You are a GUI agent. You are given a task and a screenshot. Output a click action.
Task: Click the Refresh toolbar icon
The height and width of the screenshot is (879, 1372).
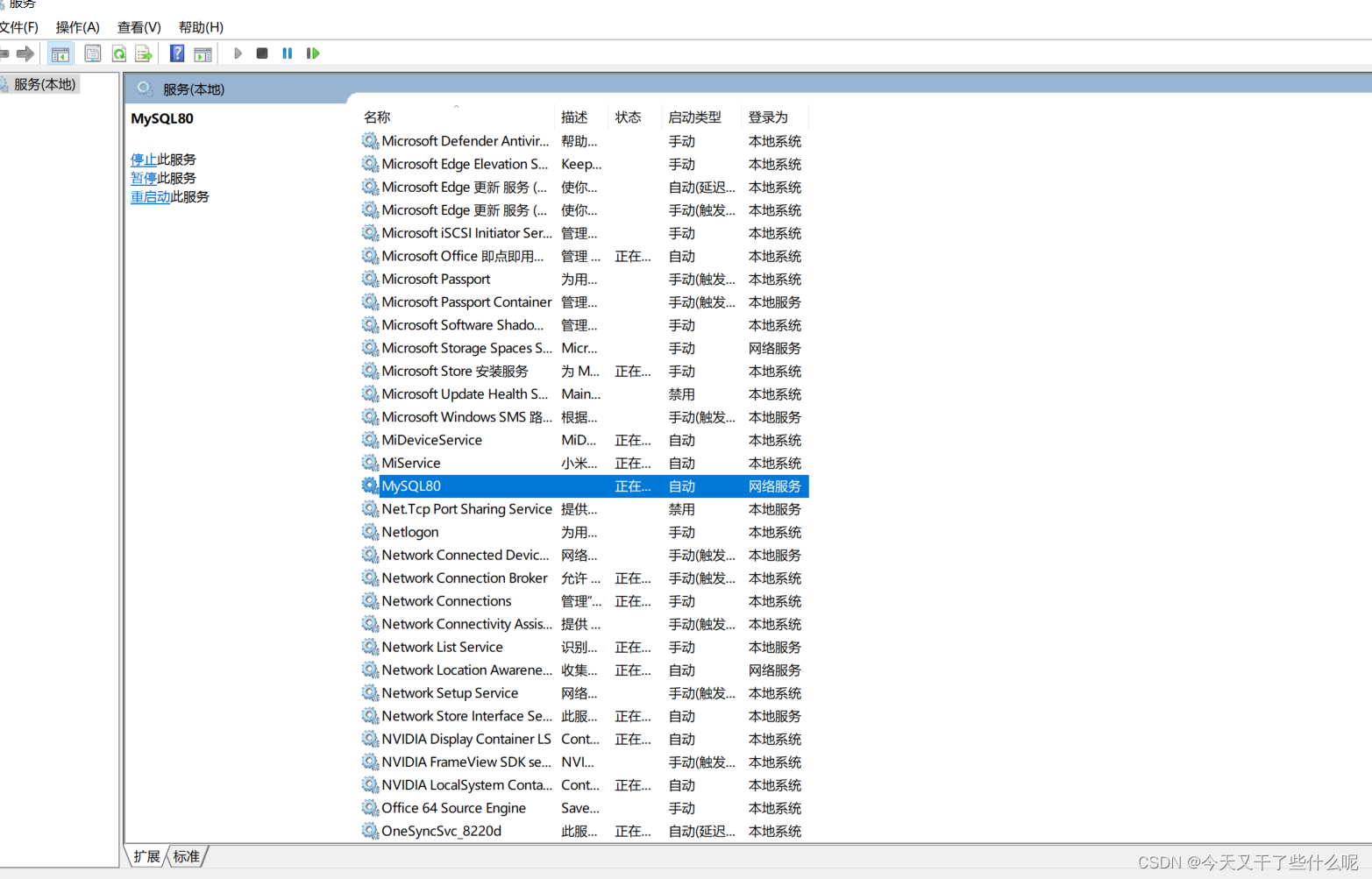point(118,53)
